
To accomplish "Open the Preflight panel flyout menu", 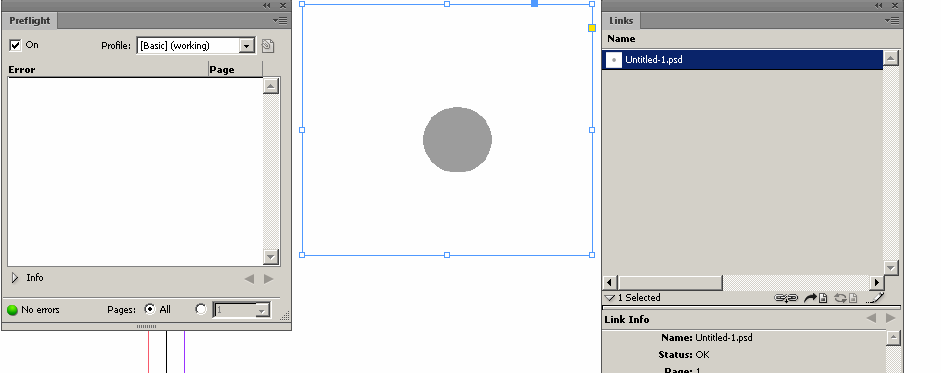I will [x=280, y=20].
